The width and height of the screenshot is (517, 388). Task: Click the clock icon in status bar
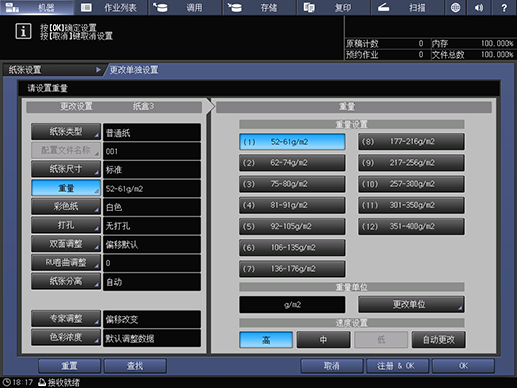pyautogui.click(x=7, y=382)
